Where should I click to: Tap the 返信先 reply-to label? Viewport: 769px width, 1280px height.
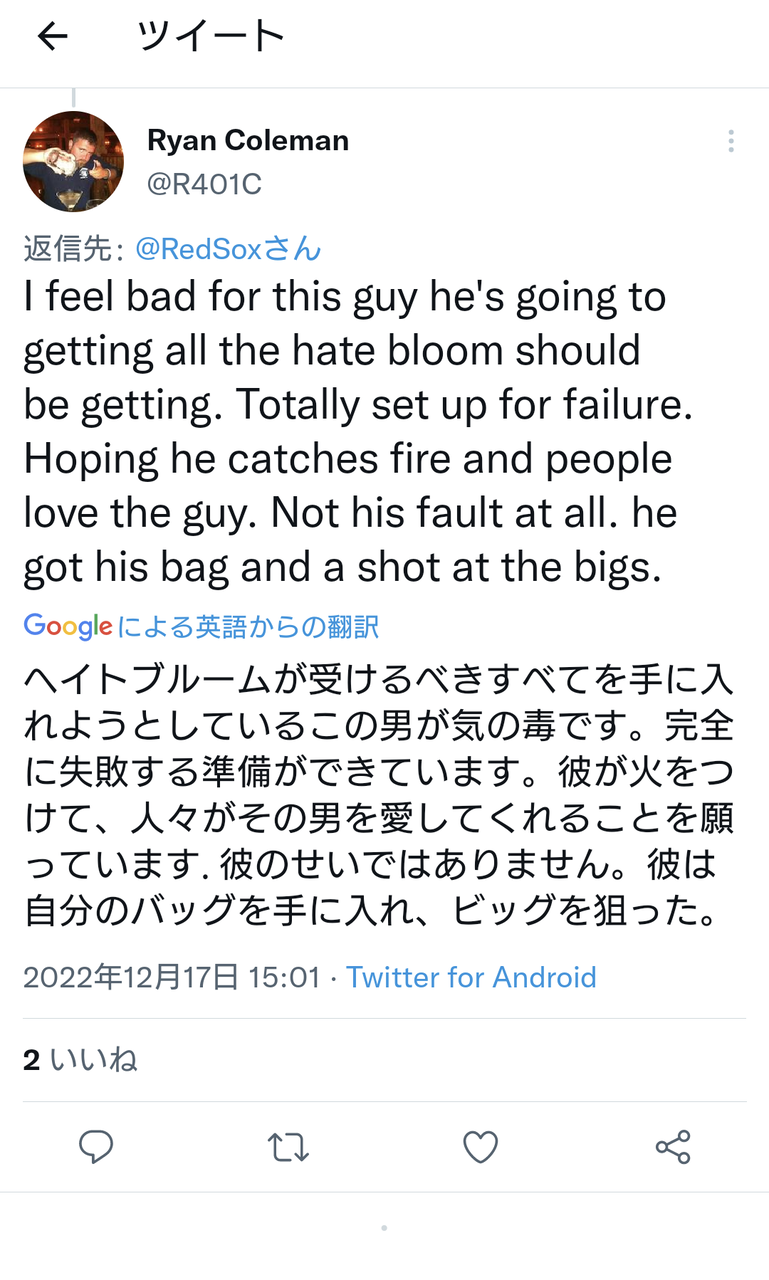(73, 249)
